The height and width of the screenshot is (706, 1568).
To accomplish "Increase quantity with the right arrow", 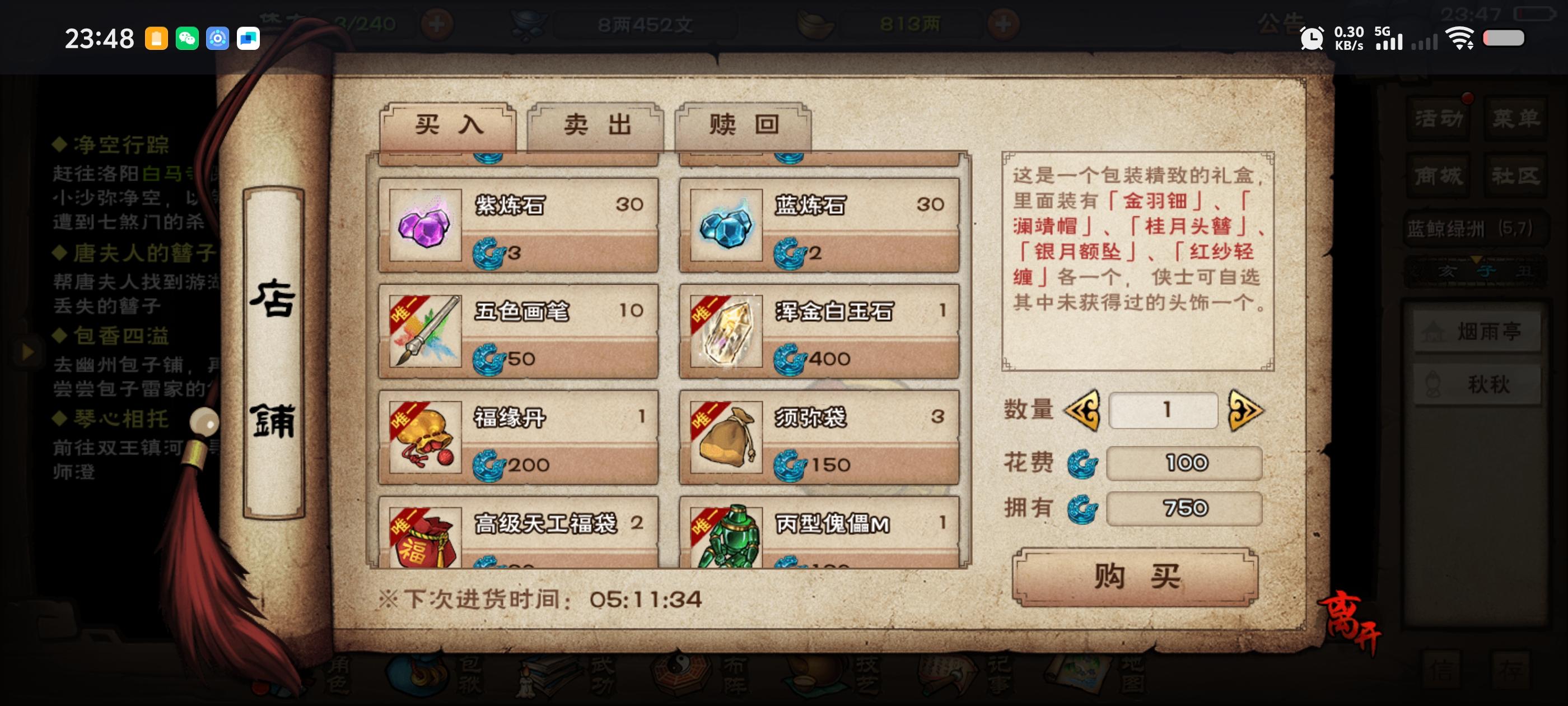I will pyautogui.click(x=1245, y=411).
